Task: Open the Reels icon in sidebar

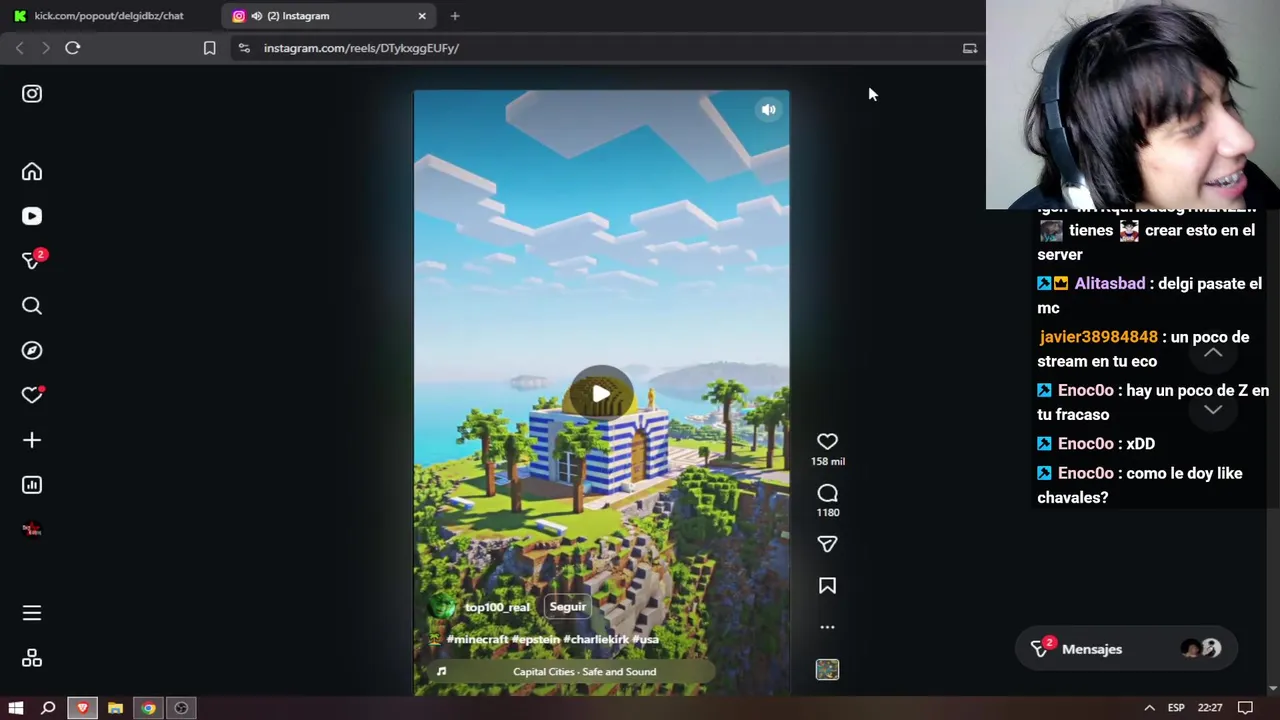Action: pyautogui.click(x=32, y=216)
